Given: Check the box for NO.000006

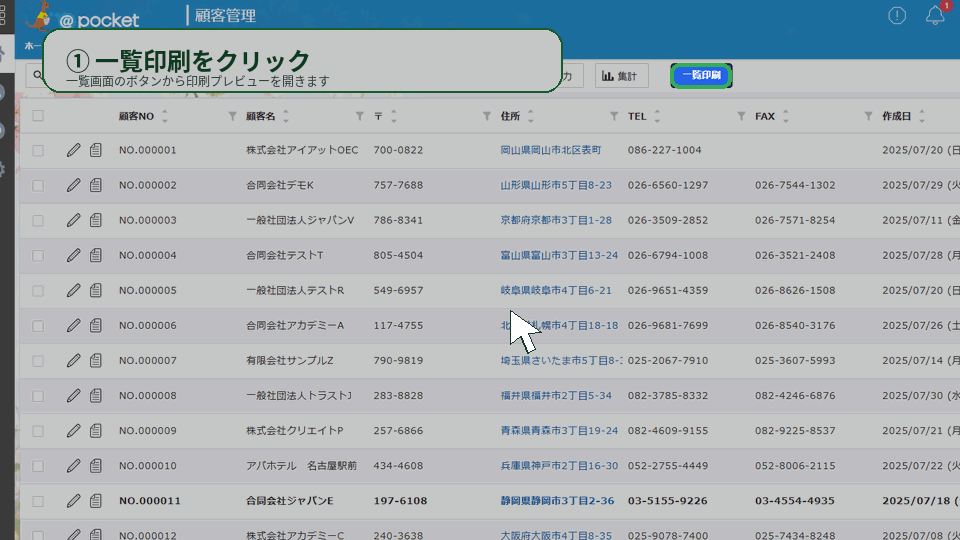Looking at the screenshot, I should (x=38, y=326).
